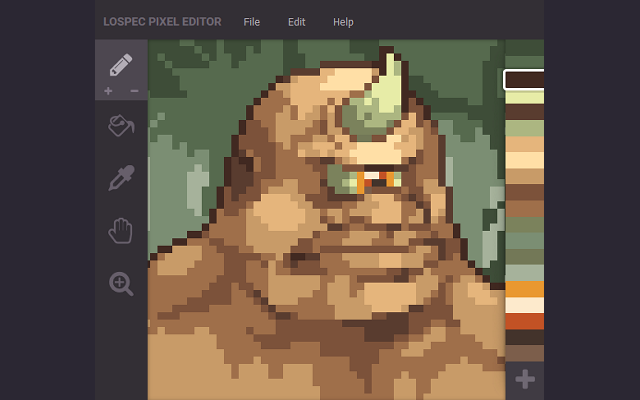This screenshot has width=640, height=400.
Task: Click the Lospec Pixel Editor title
Action: pyautogui.click(x=162, y=22)
